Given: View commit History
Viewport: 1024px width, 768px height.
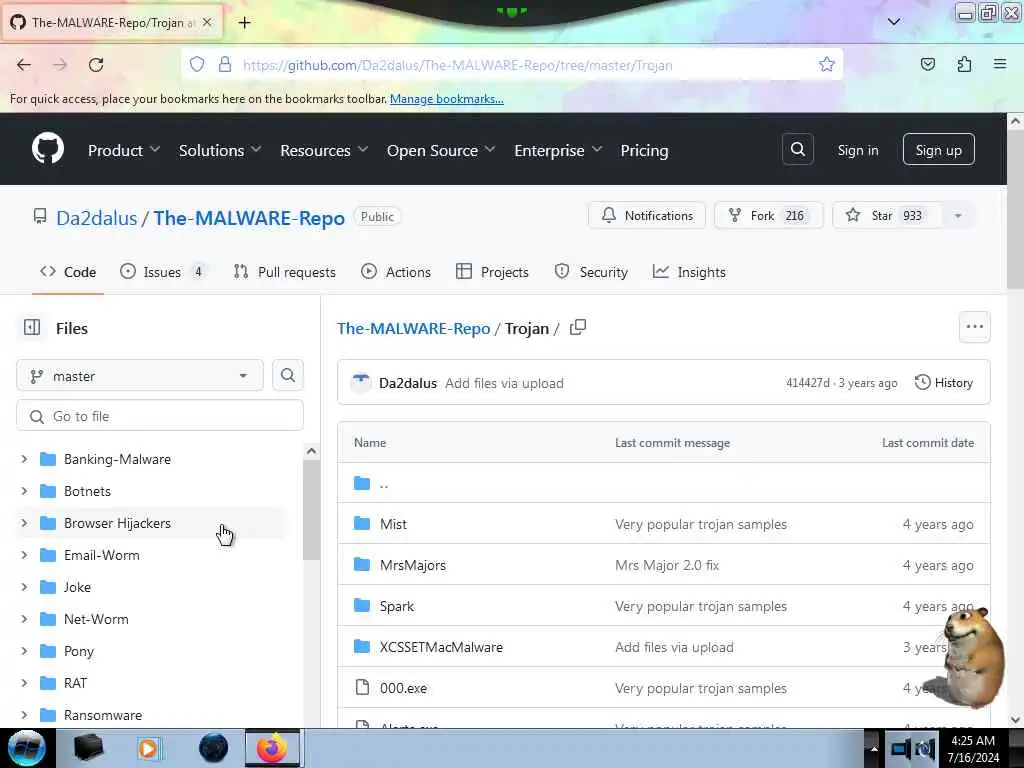Looking at the screenshot, I should 944,383.
